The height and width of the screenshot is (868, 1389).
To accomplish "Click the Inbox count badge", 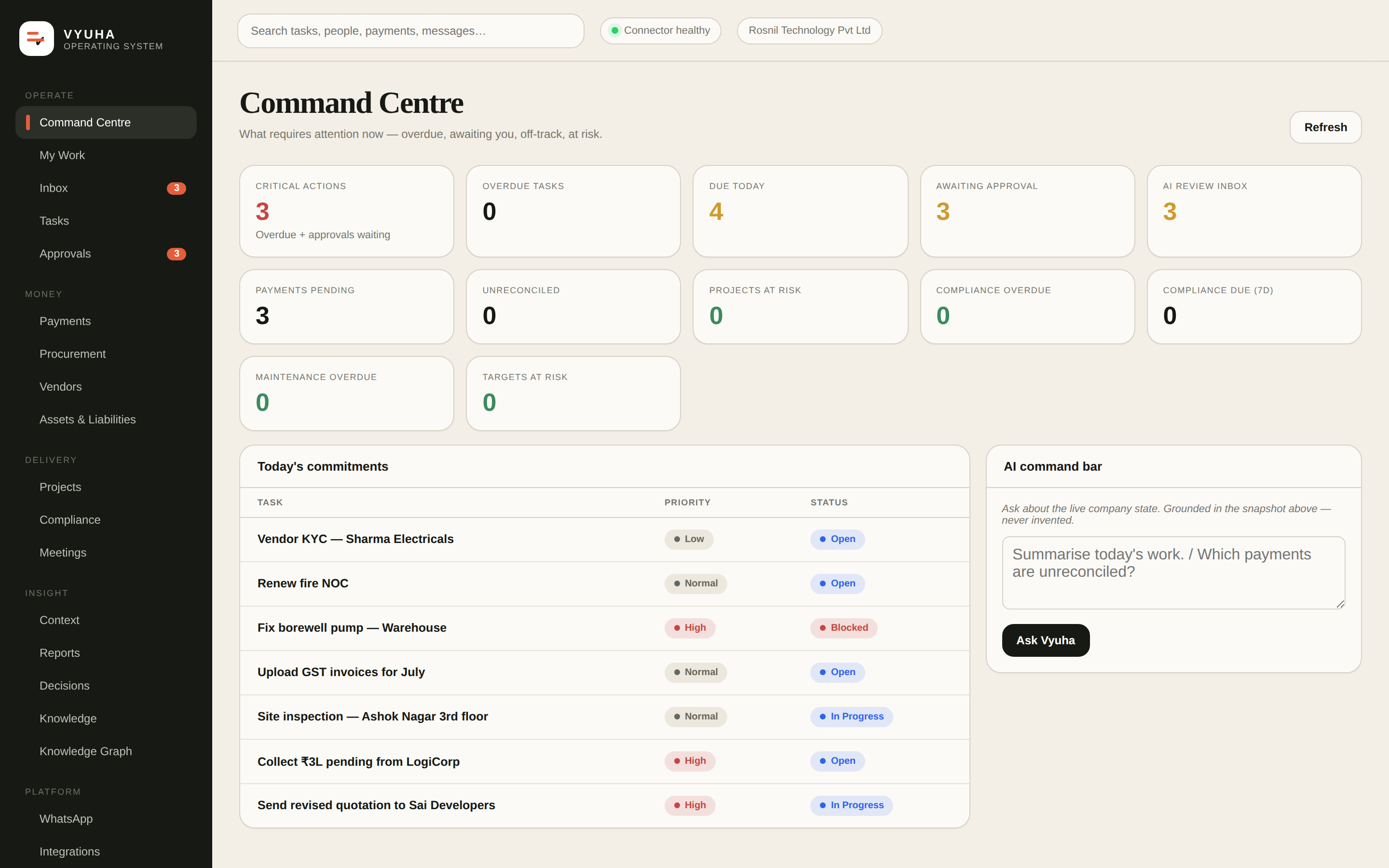I will point(176,188).
